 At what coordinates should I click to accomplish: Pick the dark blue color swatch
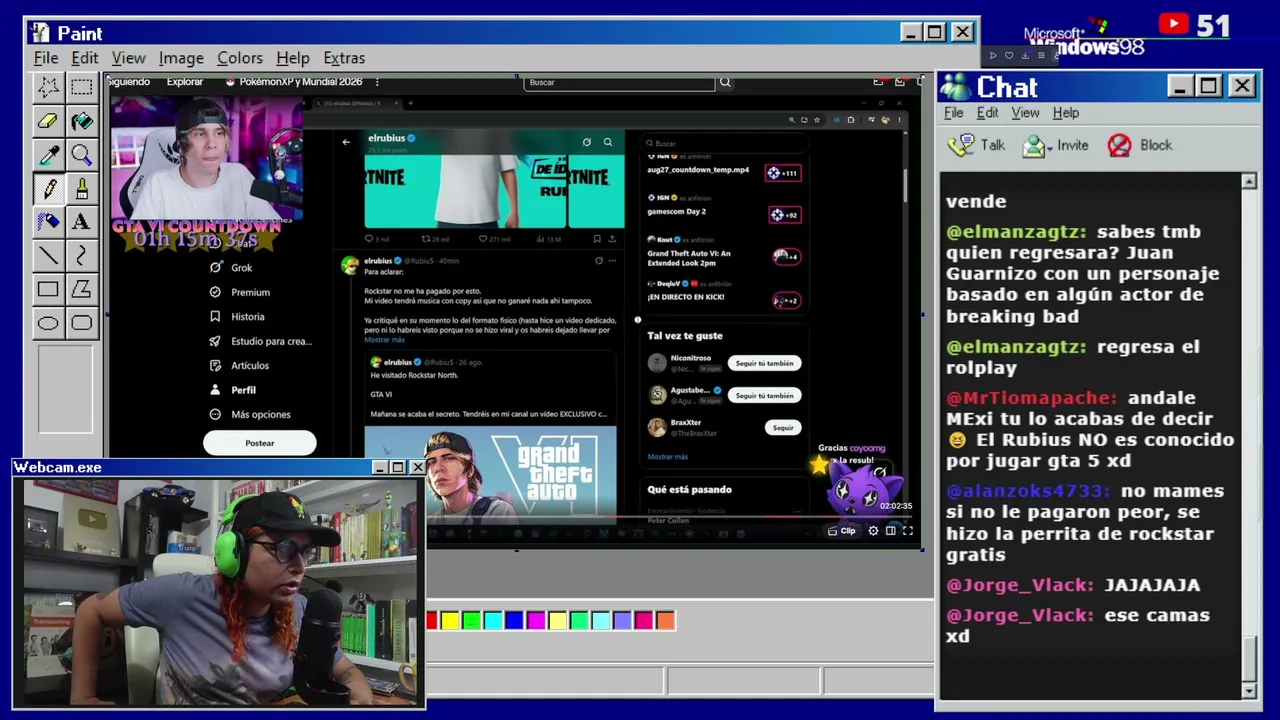514,621
